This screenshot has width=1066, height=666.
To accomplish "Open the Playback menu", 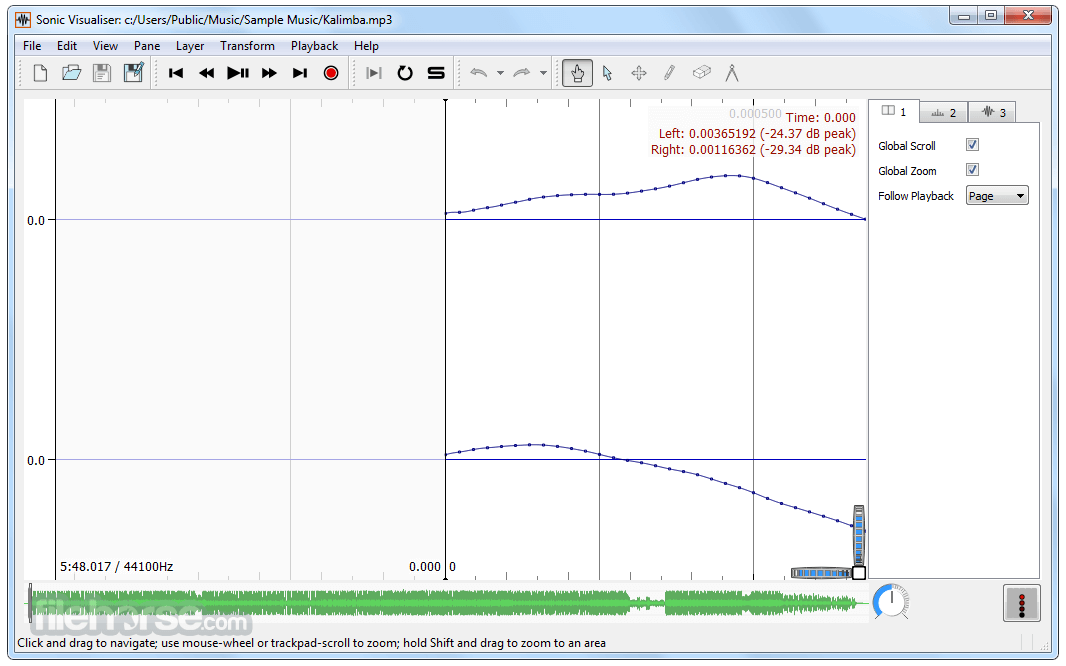I will [314, 46].
